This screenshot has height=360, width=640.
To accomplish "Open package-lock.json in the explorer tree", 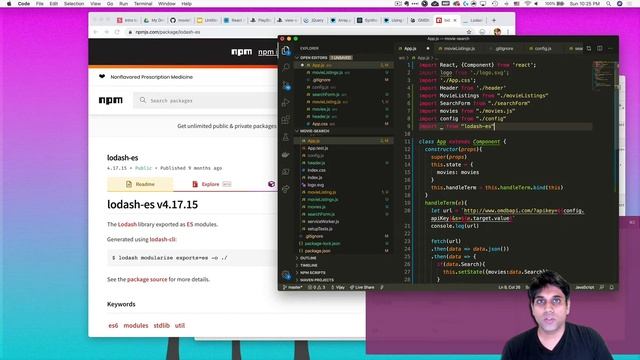I will coord(322,244).
